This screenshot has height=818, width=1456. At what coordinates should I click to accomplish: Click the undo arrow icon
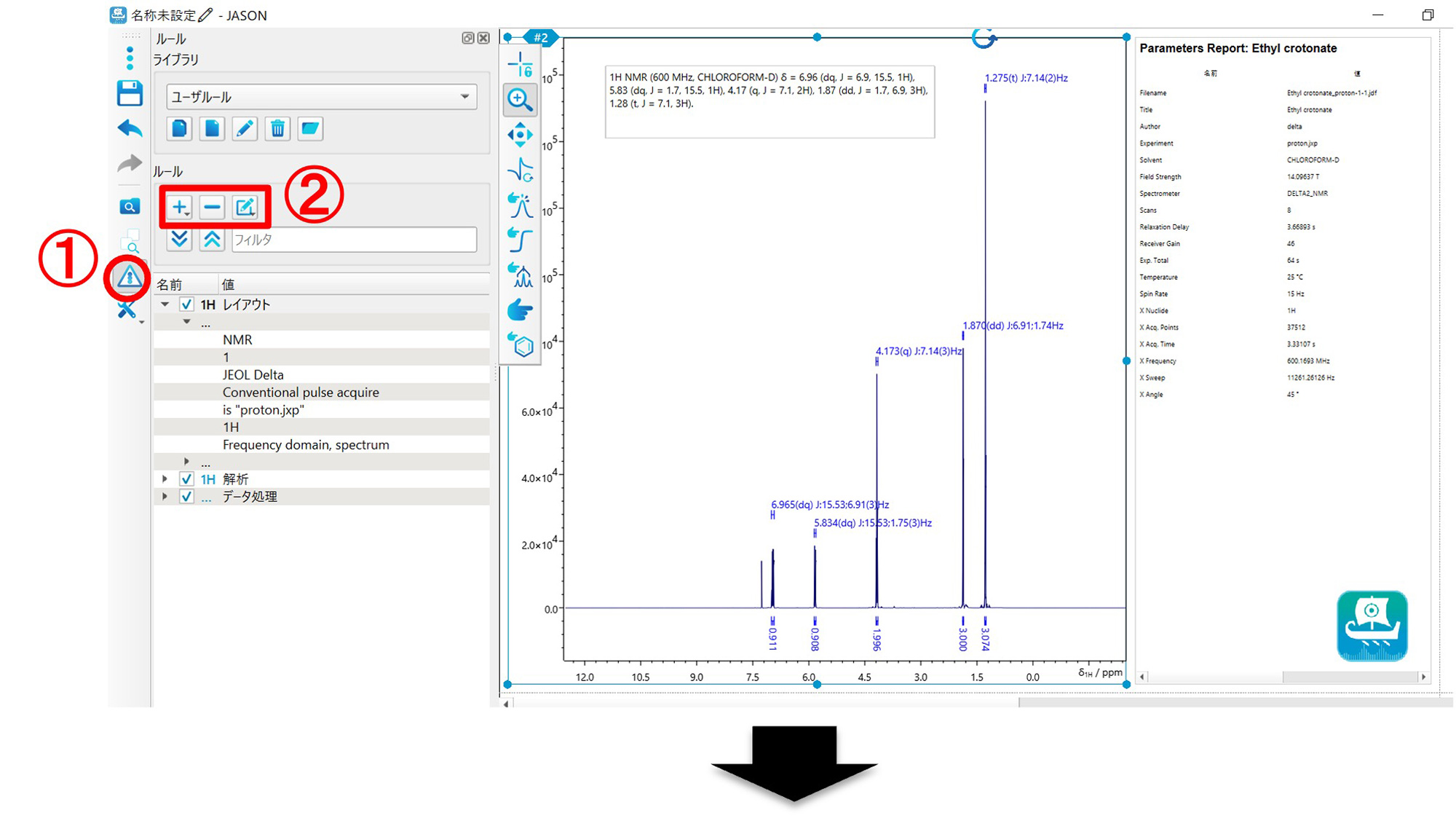[130, 129]
